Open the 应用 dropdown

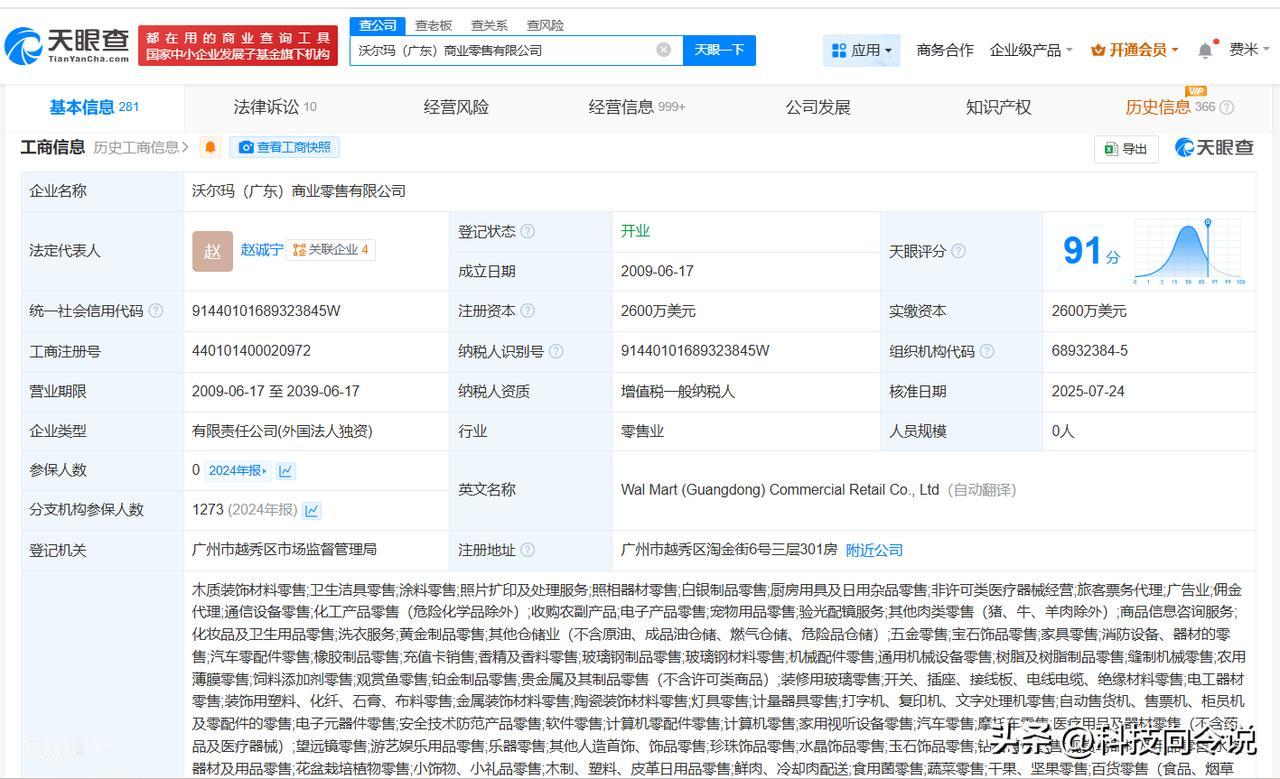(x=861, y=50)
